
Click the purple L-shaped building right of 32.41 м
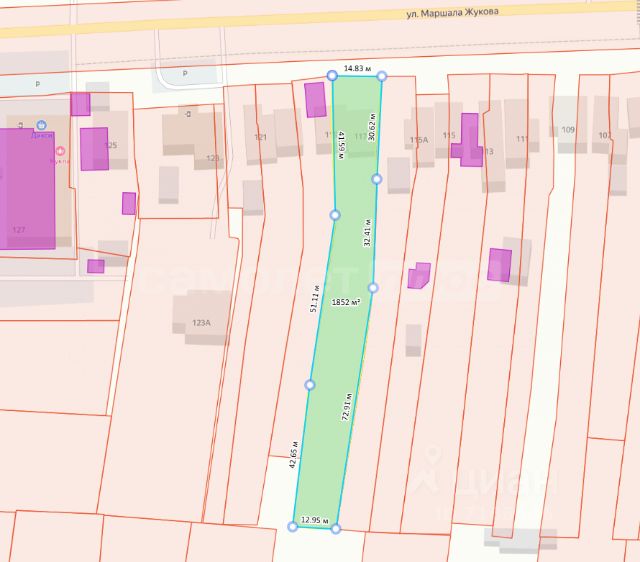pos(419,275)
